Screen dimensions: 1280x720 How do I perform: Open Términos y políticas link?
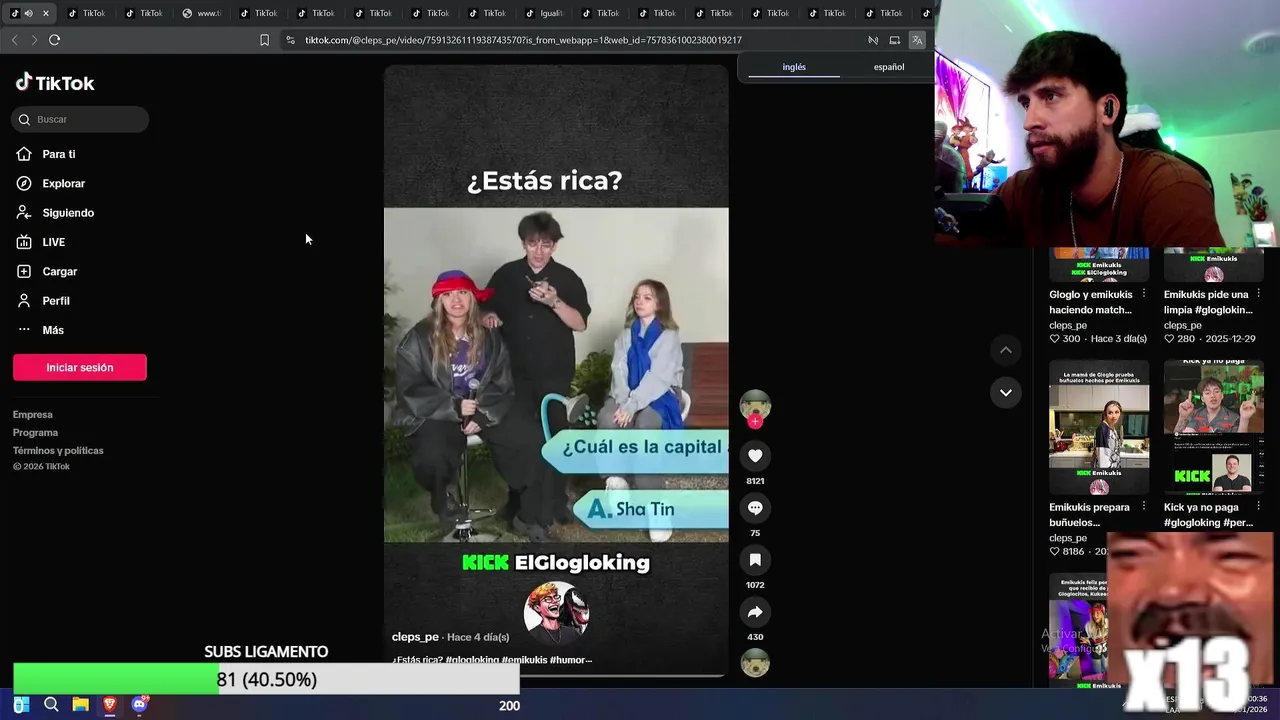click(58, 451)
